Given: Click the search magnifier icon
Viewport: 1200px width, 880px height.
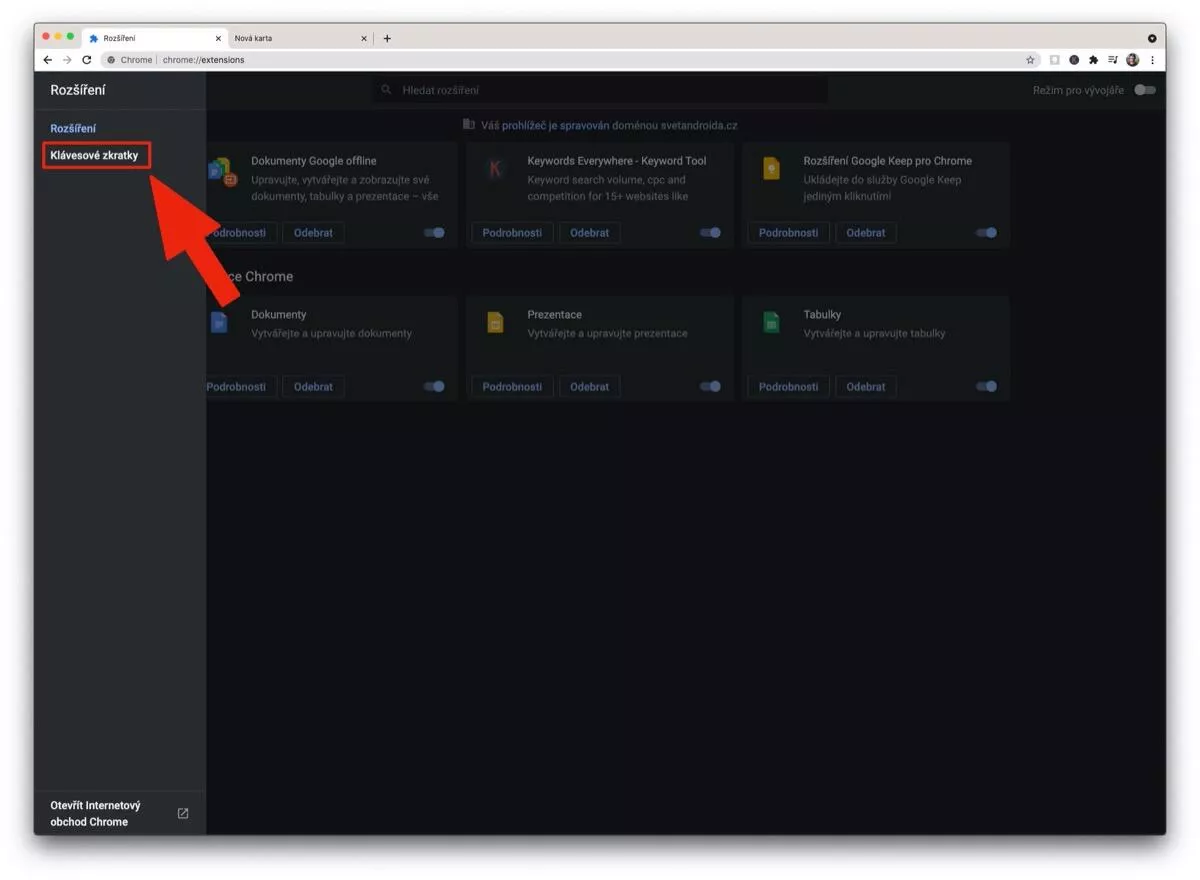Looking at the screenshot, I should click(386, 90).
